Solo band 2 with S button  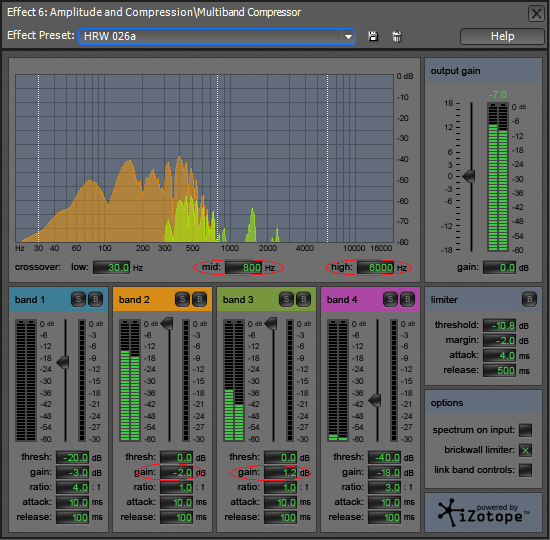pos(182,299)
